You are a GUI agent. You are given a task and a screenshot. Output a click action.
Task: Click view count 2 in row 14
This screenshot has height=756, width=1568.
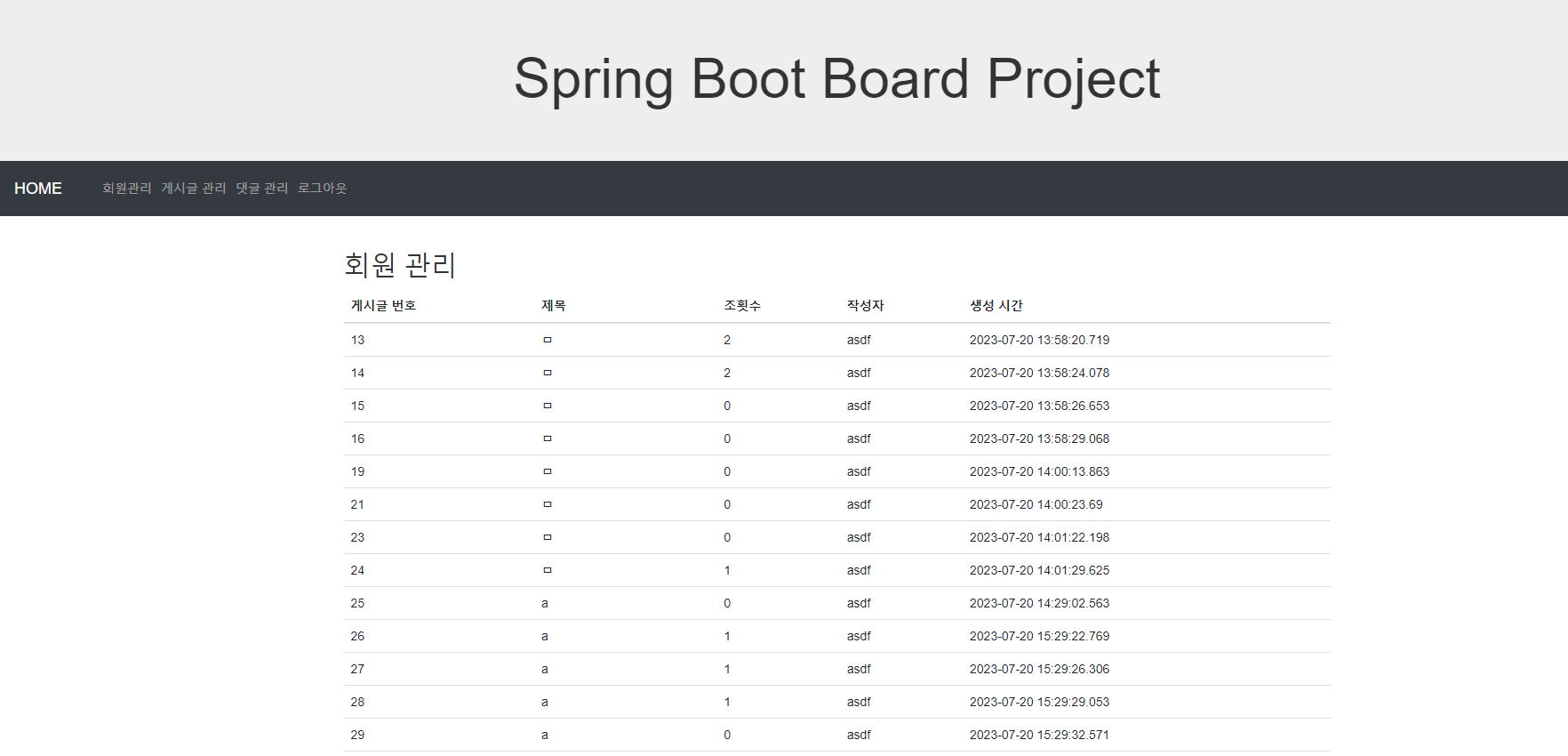point(727,373)
